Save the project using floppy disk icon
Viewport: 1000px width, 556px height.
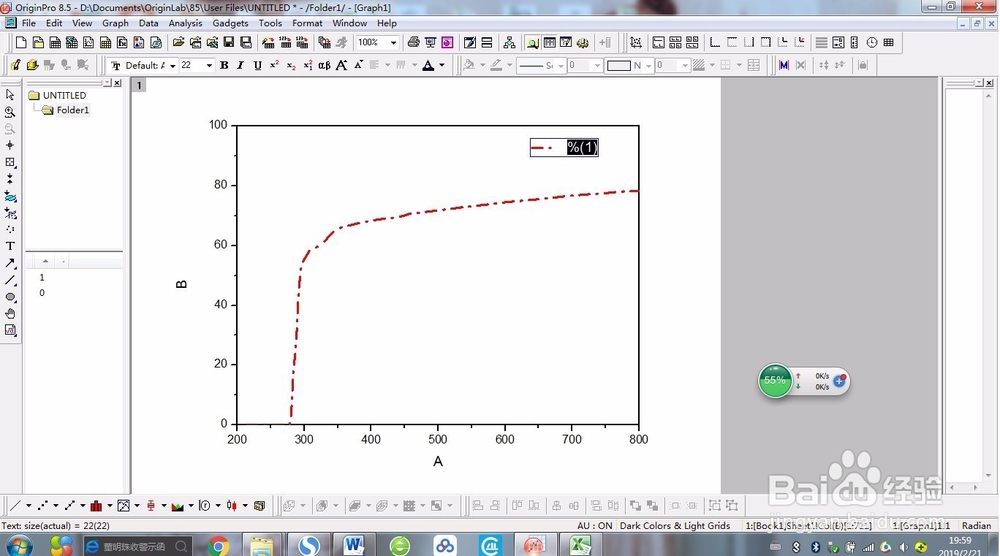coord(228,43)
